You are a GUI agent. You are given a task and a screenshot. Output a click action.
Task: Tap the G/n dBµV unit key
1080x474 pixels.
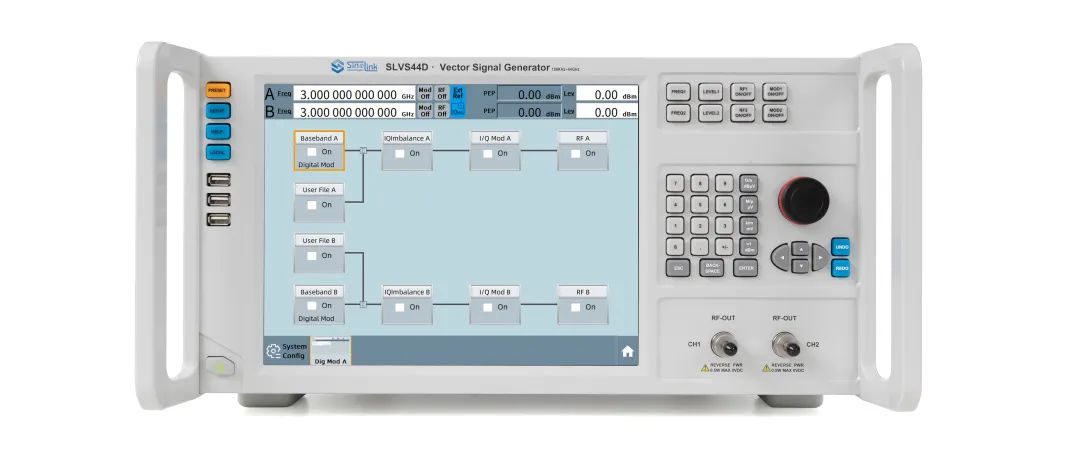[x=749, y=183]
